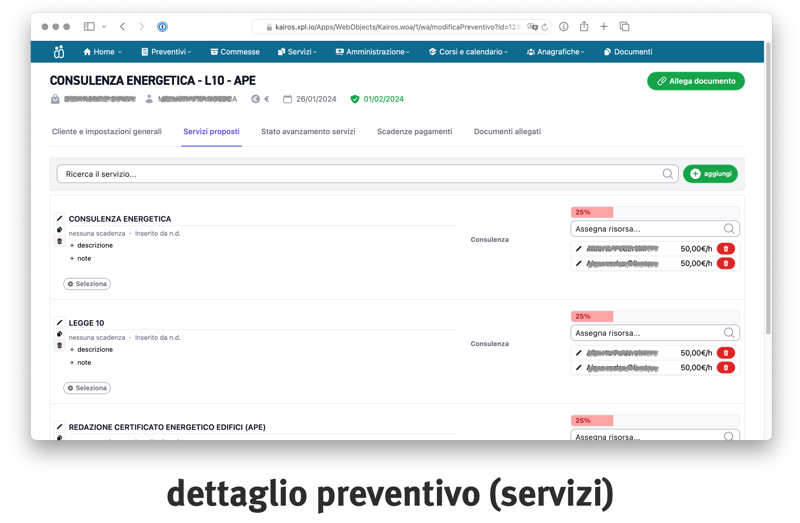Click the Kairos logo in navigation bar
The width and height of the screenshot is (800, 523).
(59, 52)
